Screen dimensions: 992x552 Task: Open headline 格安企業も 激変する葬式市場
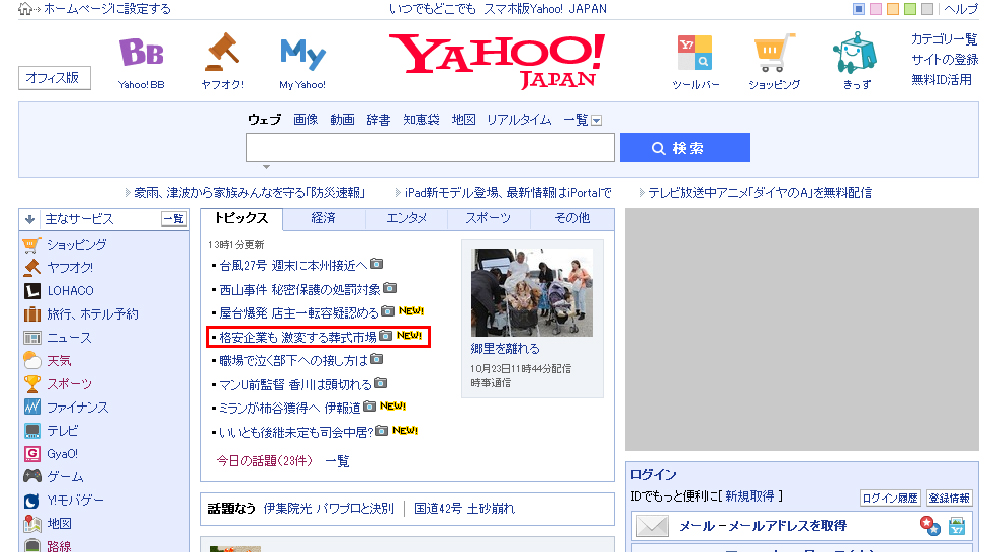coord(298,337)
